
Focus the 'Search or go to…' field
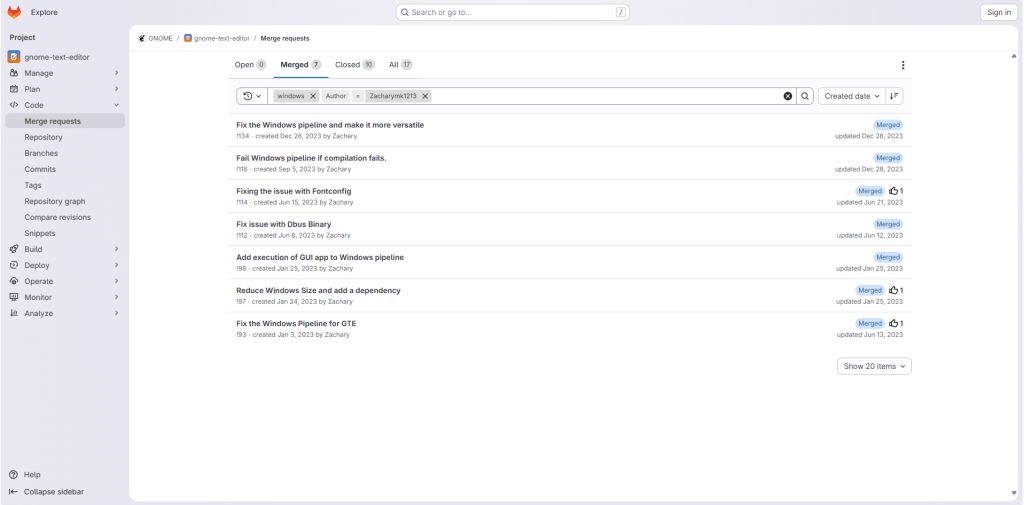point(513,12)
